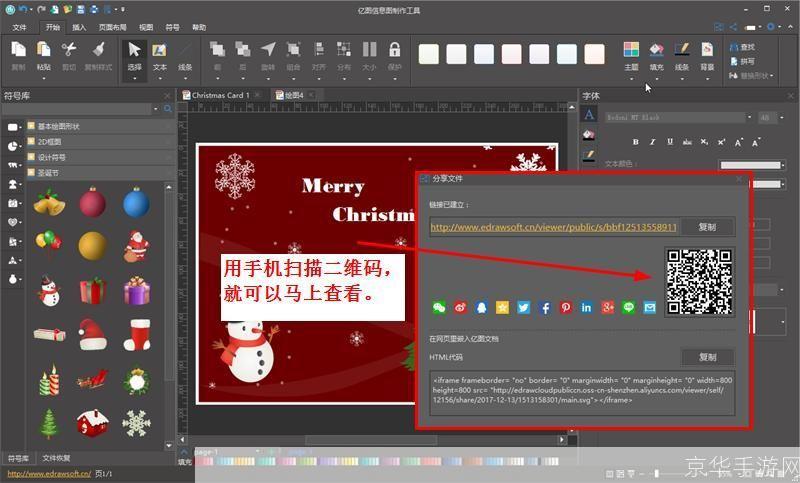Toggle Underline in the font panel
This screenshot has width=800, height=483.
point(670,142)
